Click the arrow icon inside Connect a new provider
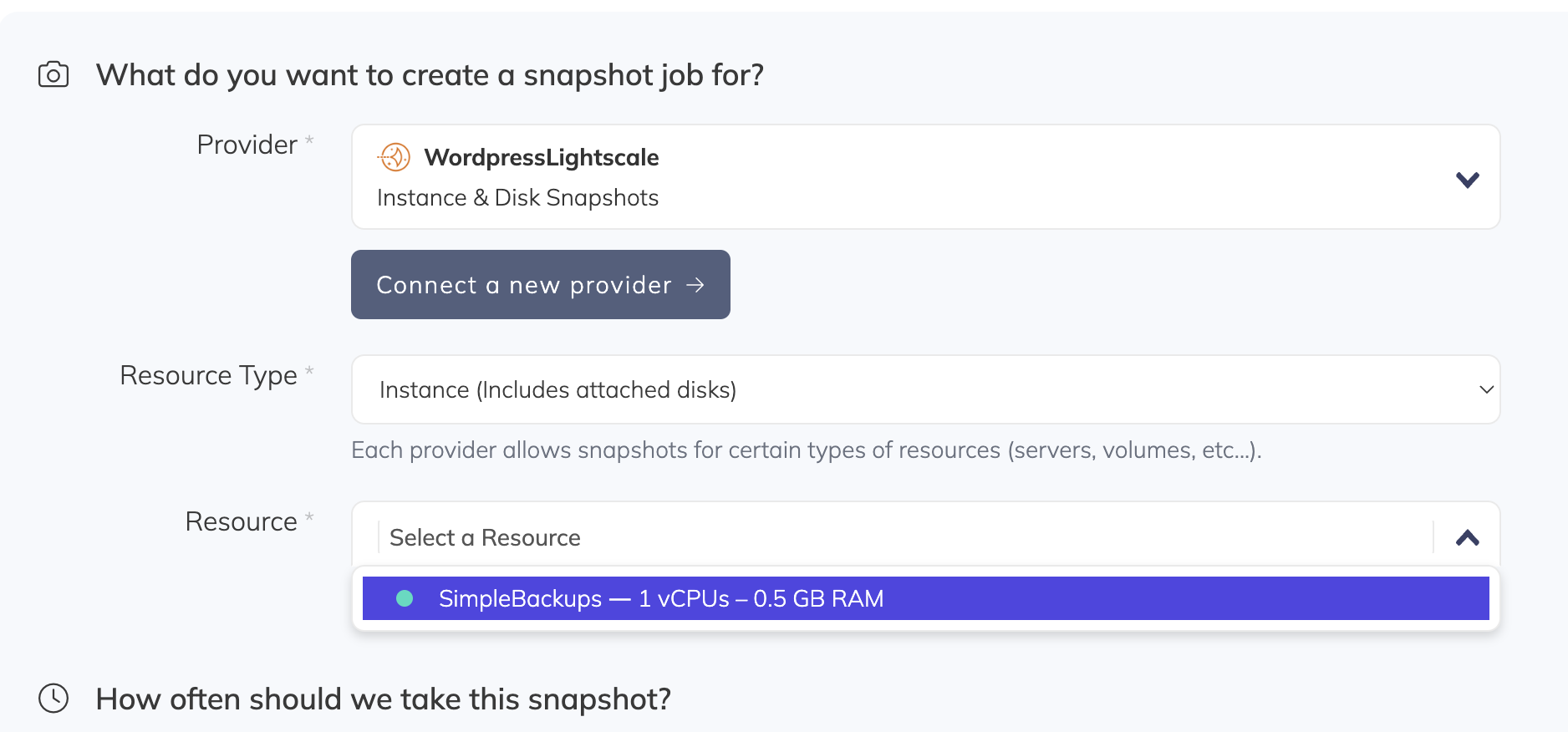Viewport: 1568px width, 732px height. 696,285
